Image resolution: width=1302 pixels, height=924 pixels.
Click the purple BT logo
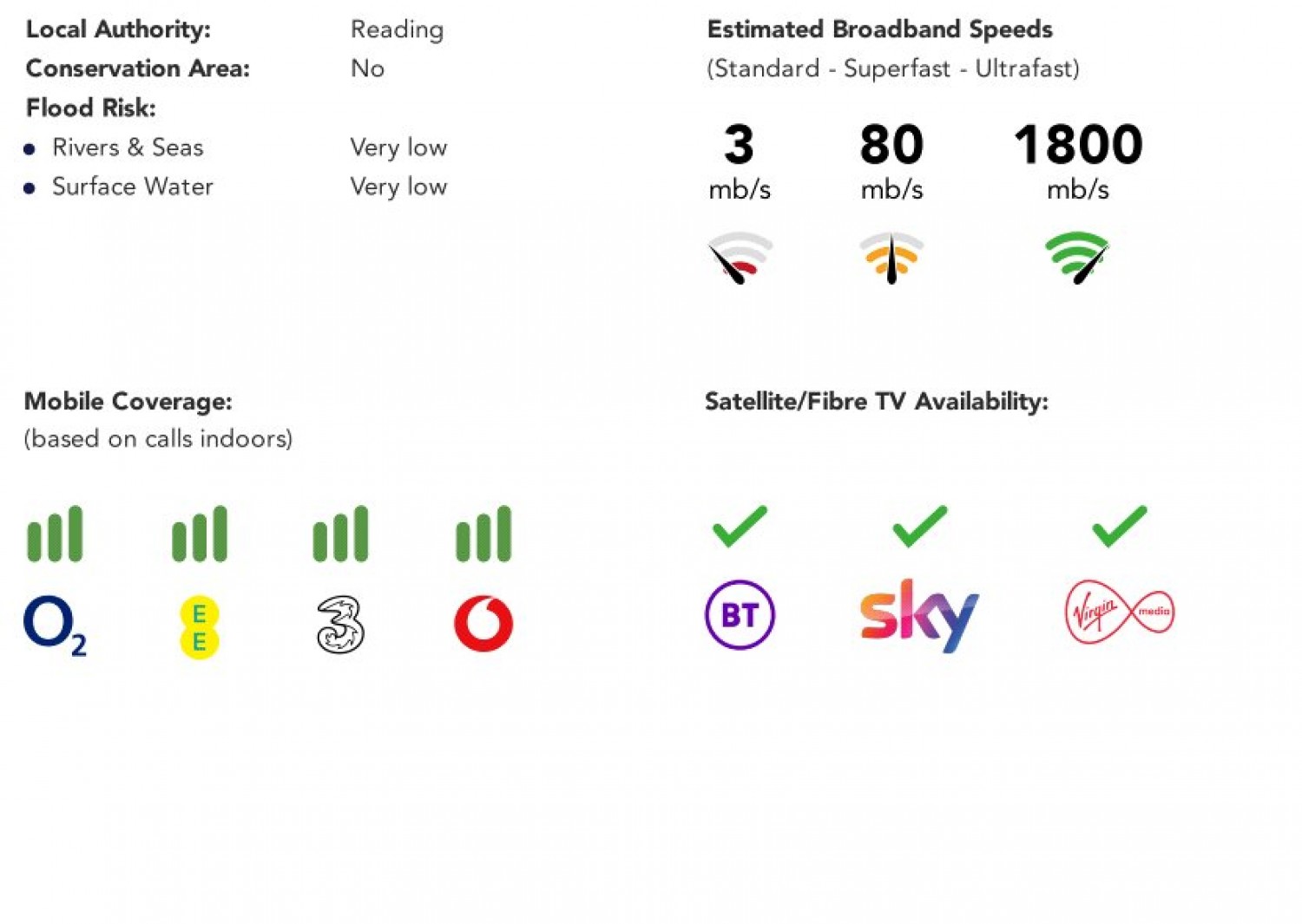coord(740,615)
